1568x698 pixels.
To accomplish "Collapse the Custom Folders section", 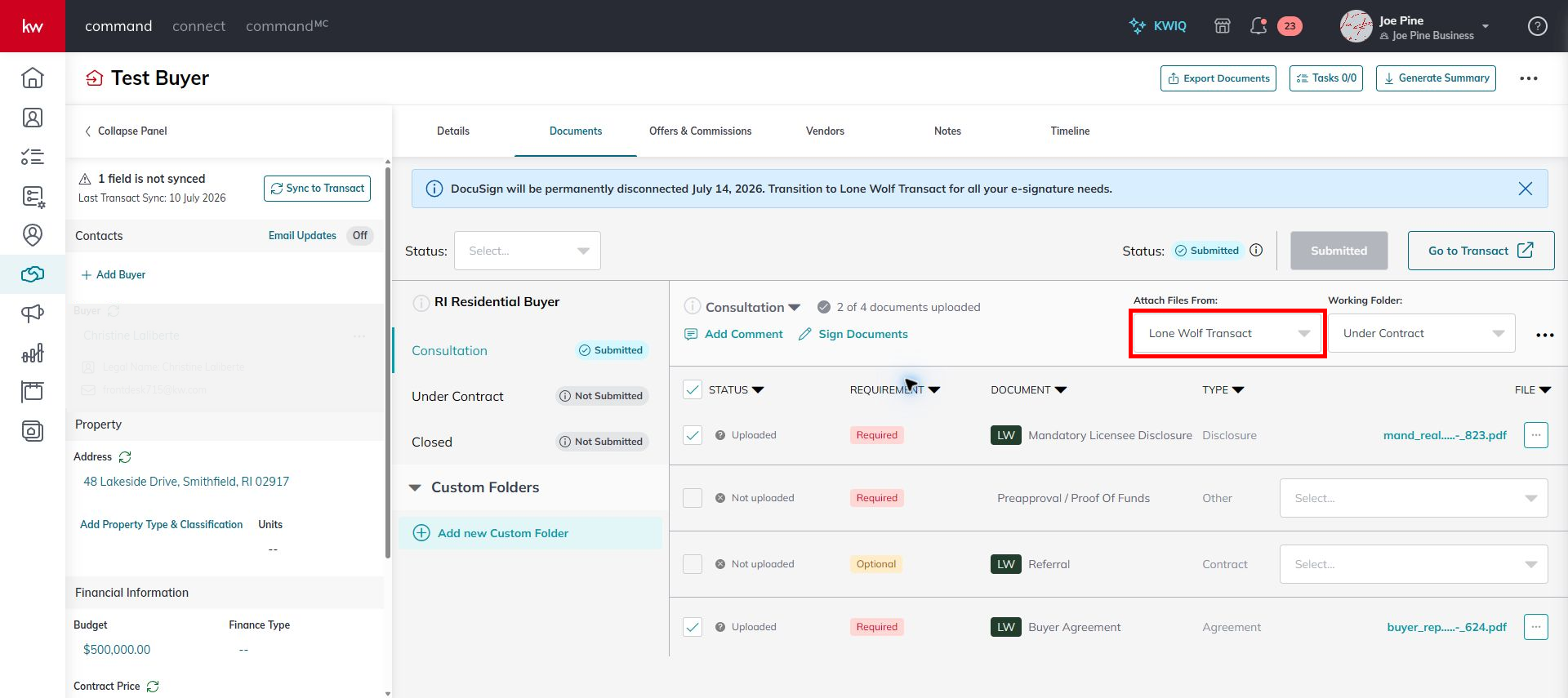I will click(x=415, y=487).
